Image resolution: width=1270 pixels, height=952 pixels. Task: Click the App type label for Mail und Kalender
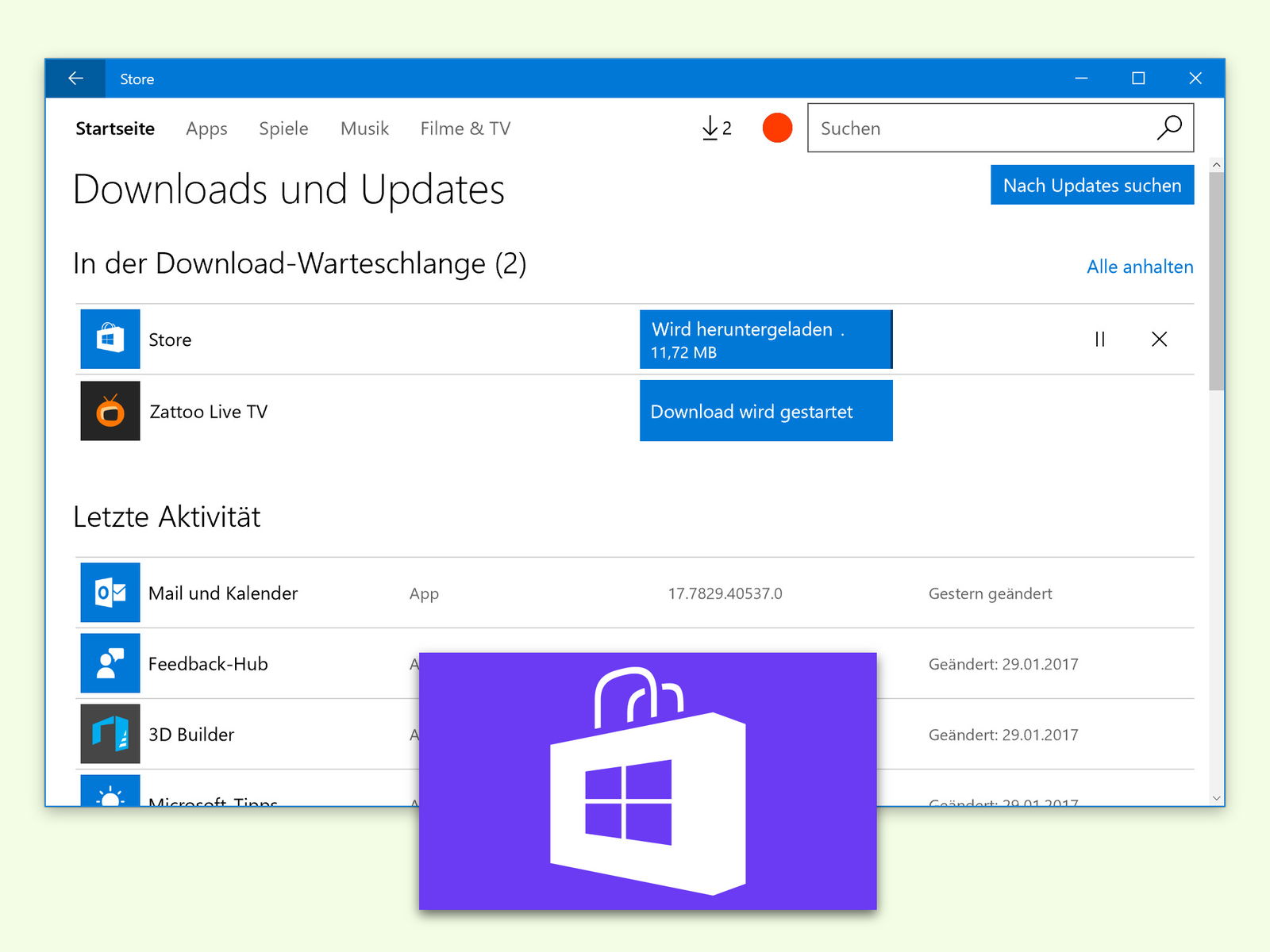pyautogui.click(x=424, y=594)
